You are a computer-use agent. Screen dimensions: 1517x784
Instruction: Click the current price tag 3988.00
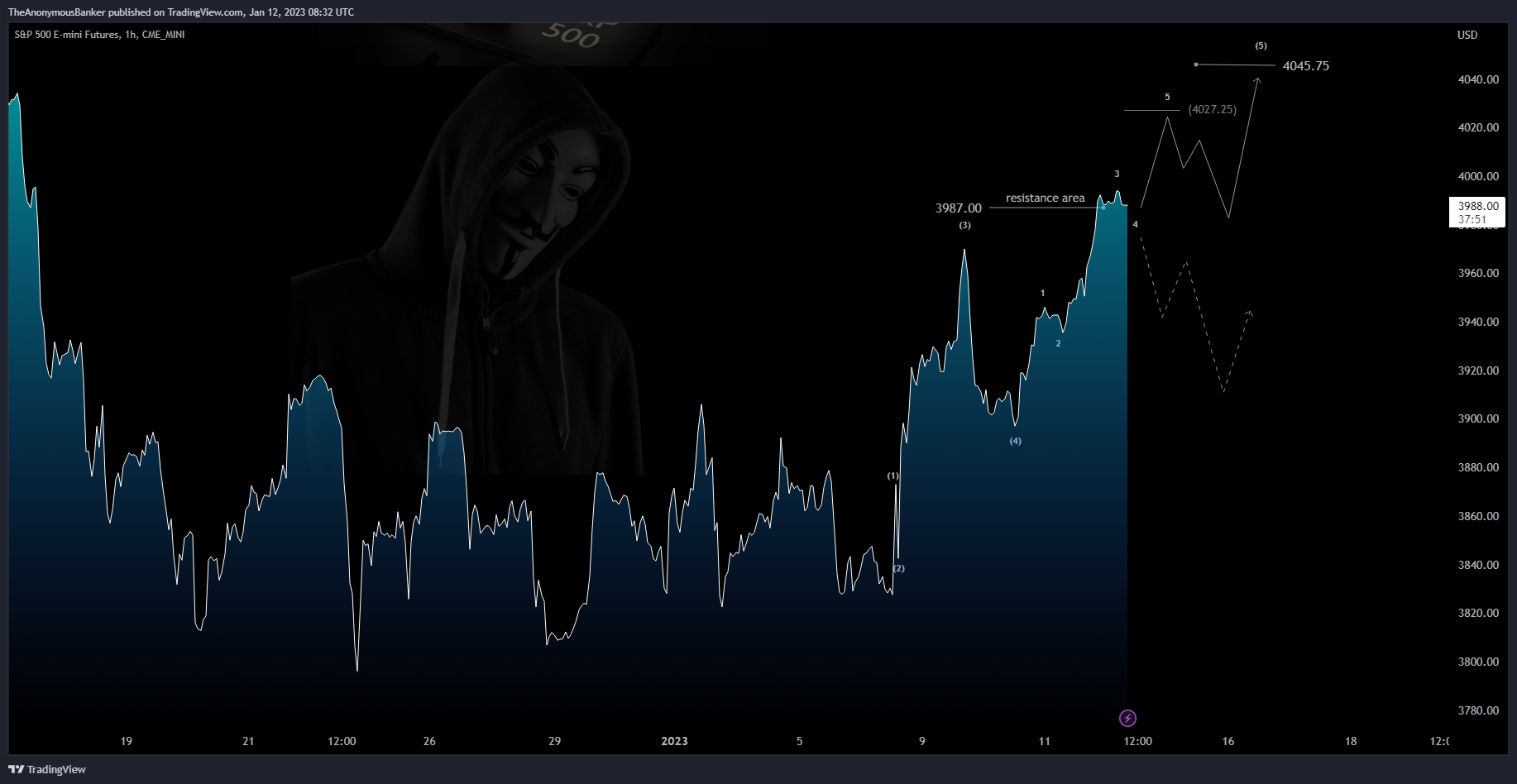pyautogui.click(x=1477, y=213)
